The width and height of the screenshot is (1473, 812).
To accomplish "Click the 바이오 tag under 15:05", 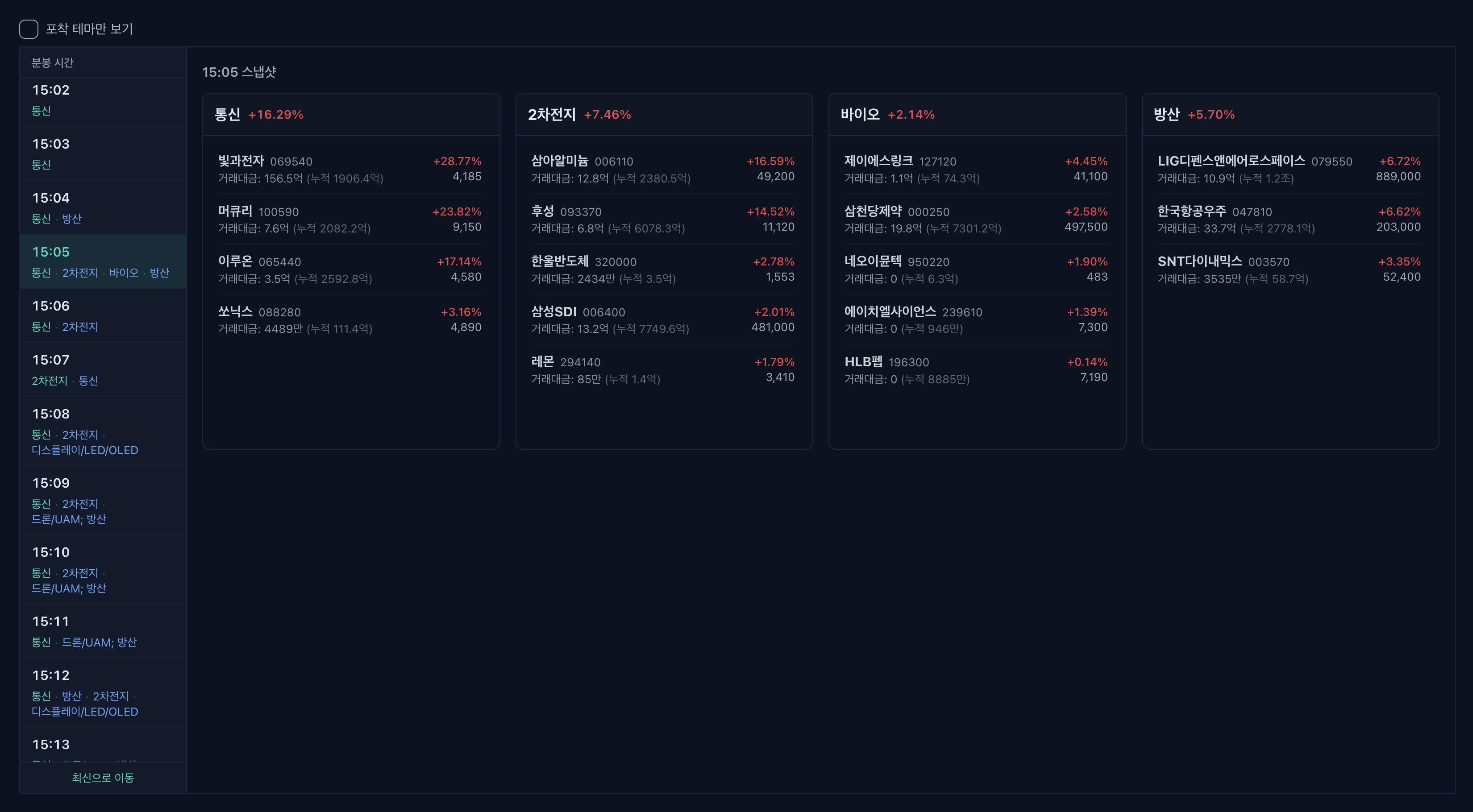I will (x=124, y=273).
